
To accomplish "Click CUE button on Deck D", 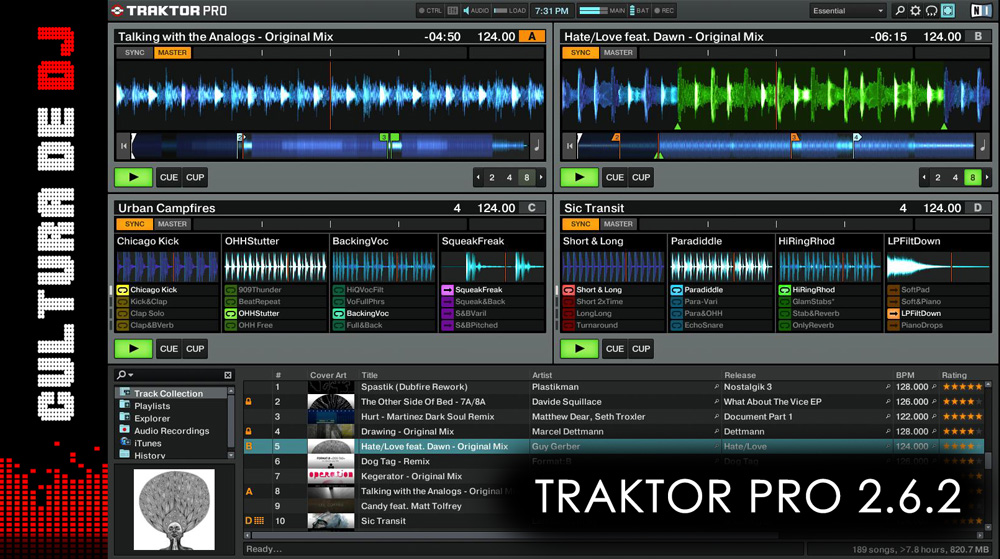I will [x=615, y=349].
